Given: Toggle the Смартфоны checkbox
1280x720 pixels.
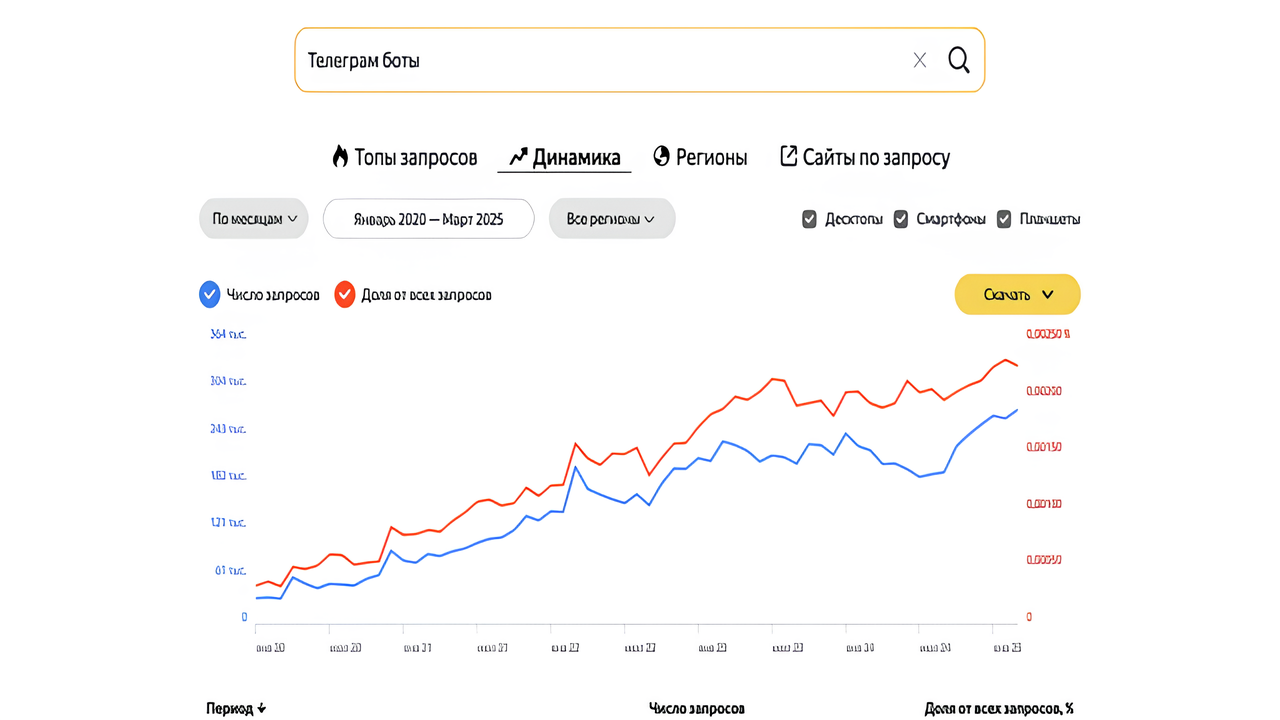Looking at the screenshot, I should 901,219.
